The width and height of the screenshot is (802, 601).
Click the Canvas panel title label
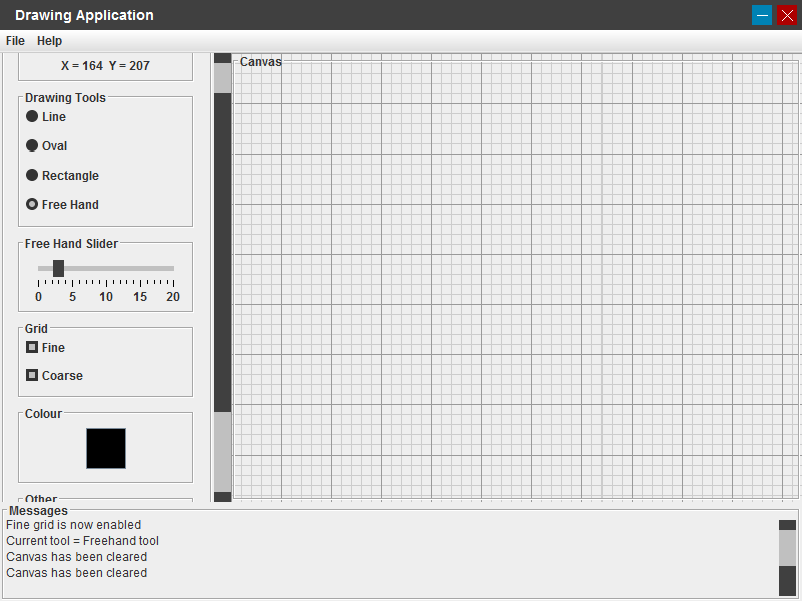260,62
